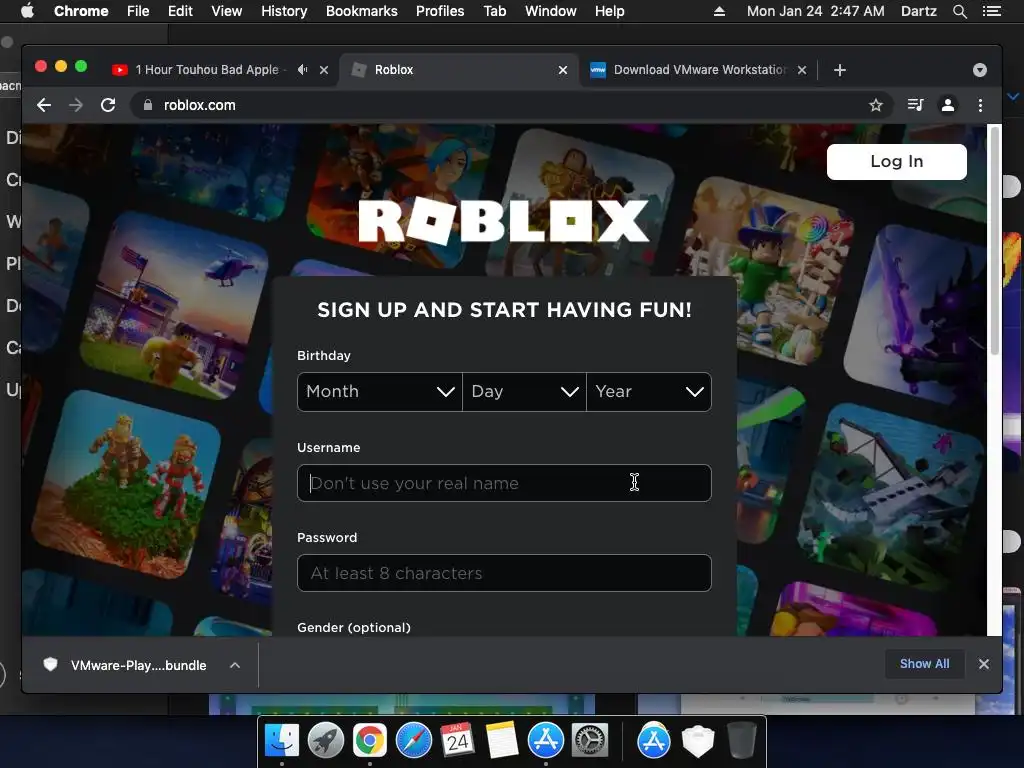The width and height of the screenshot is (1024, 768).
Task: Open the Chrome menu in menu bar
Action: click(x=81, y=11)
